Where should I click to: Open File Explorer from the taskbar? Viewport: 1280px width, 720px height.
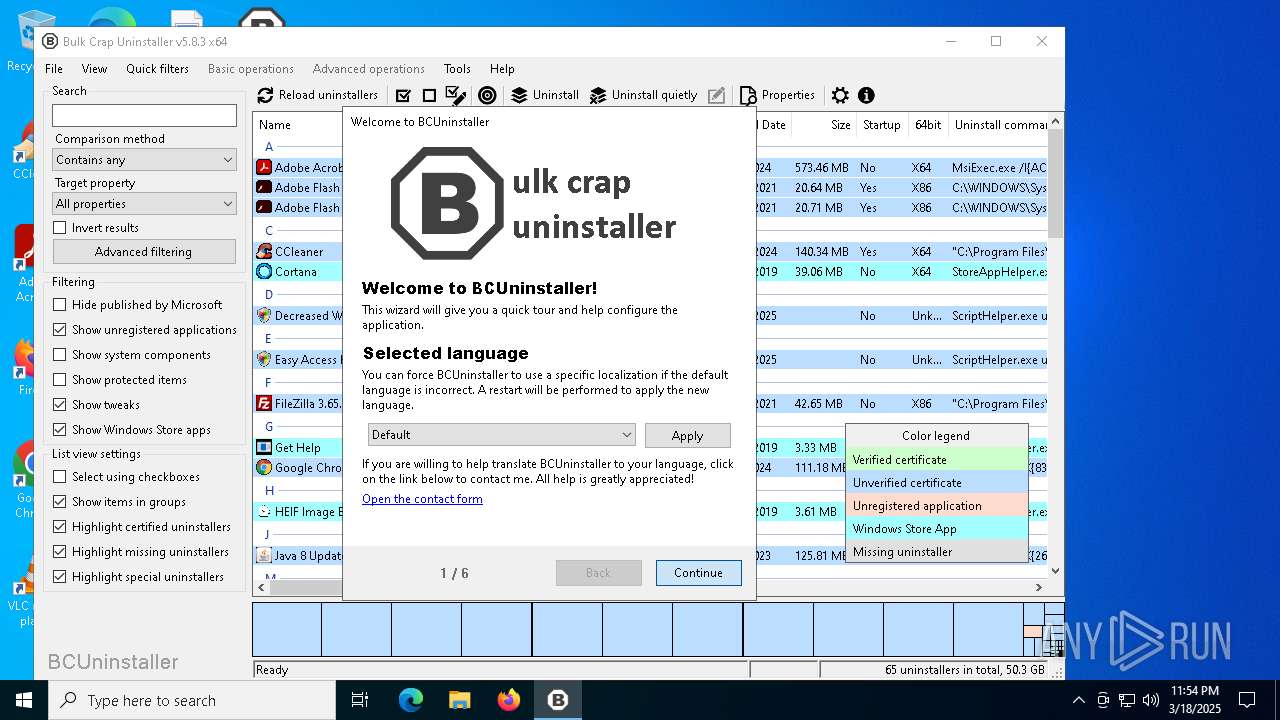459,700
